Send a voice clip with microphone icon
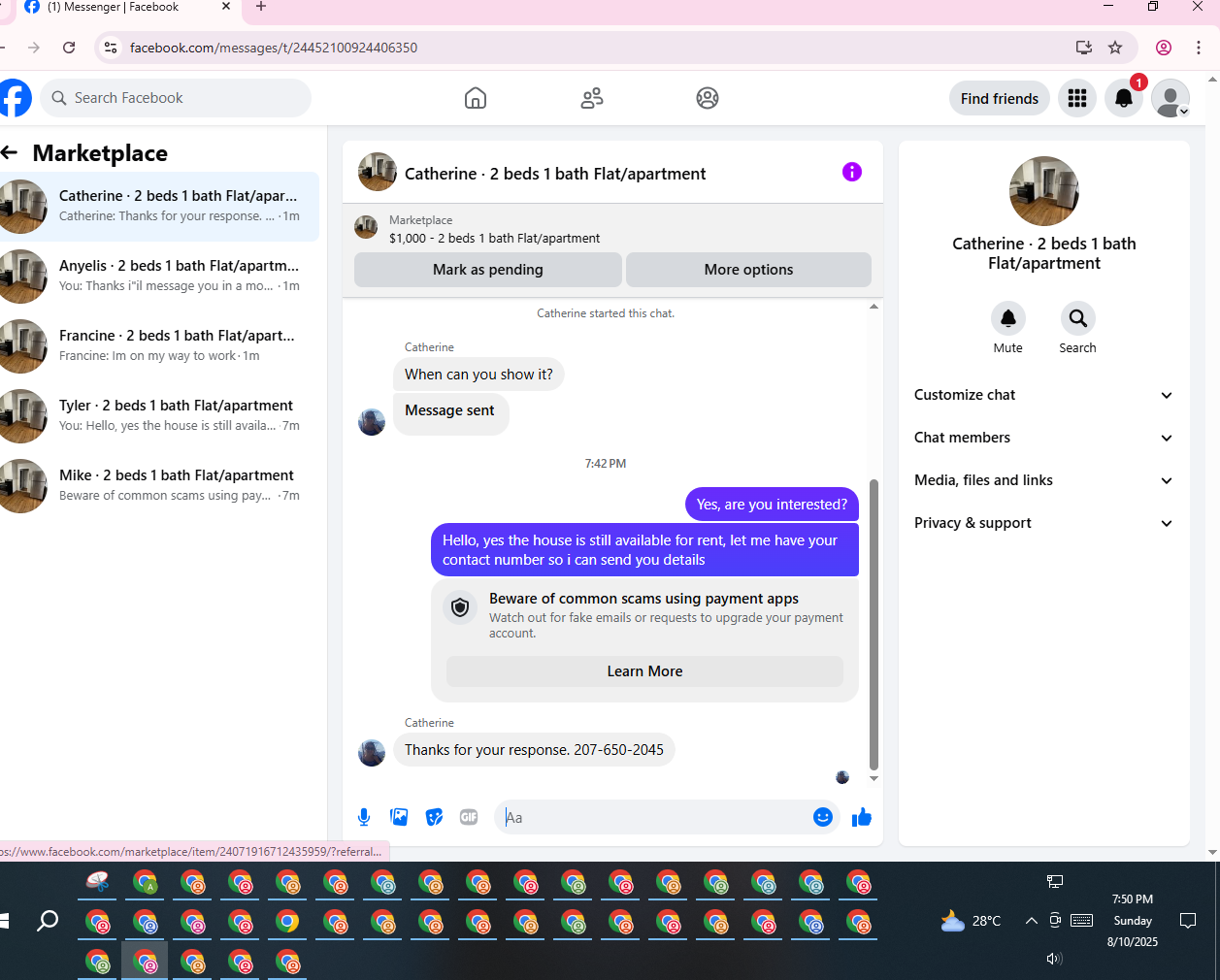Viewport: 1220px width, 980px height. 364,817
